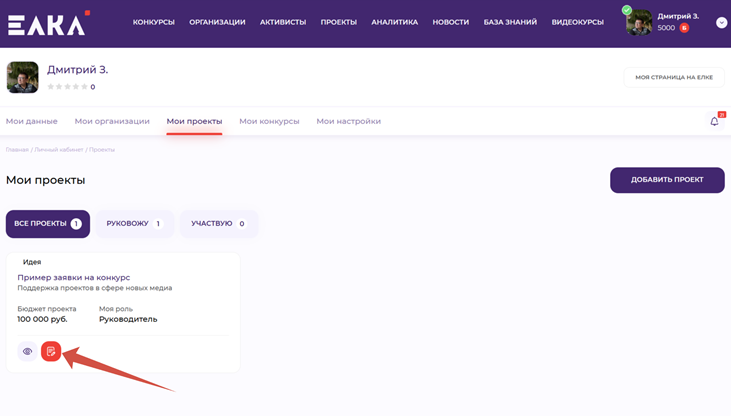
Task: Open the Мои настройки tab
Action: tap(348, 121)
